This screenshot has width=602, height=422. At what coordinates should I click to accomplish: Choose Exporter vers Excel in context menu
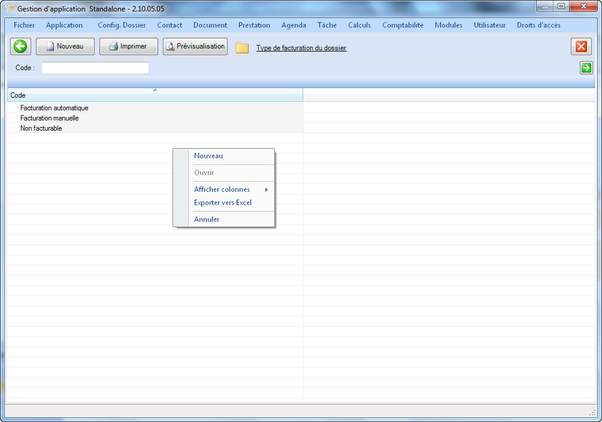pyautogui.click(x=223, y=202)
